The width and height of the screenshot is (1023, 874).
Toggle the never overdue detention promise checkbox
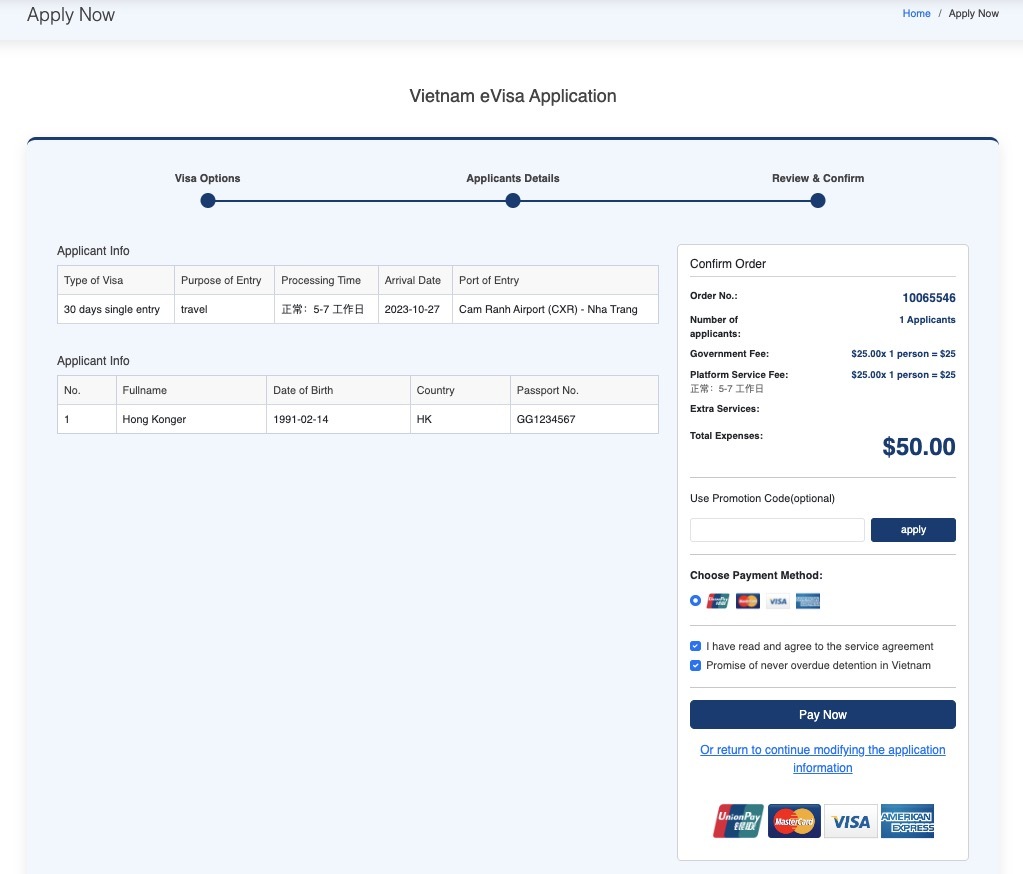(x=696, y=665)
